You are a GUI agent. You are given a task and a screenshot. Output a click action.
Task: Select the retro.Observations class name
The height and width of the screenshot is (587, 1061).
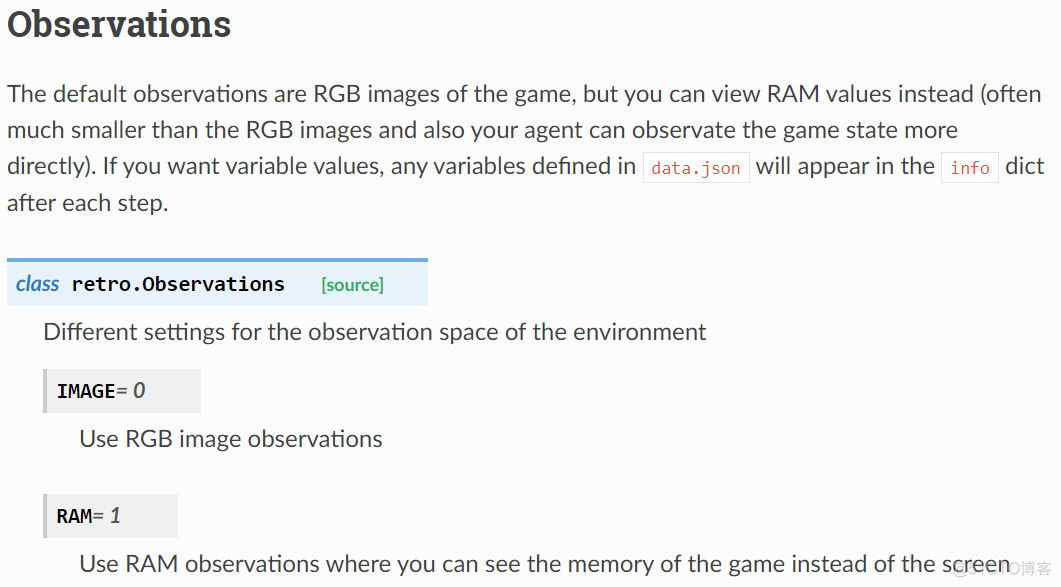pyautogui.click(x=178, y=284)
